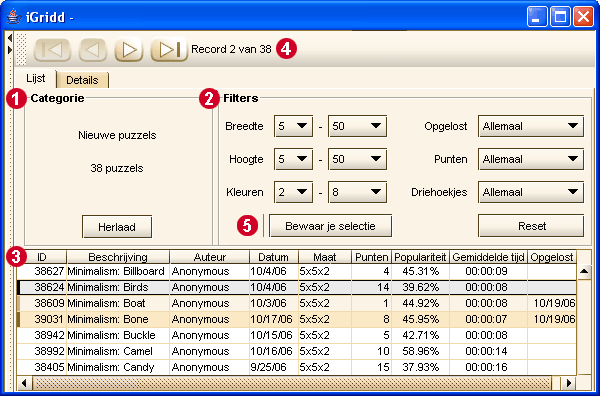Select row Minimalism: Boat
The height and width of the screenshot is (396, 600).
click(x=297, y=303)
